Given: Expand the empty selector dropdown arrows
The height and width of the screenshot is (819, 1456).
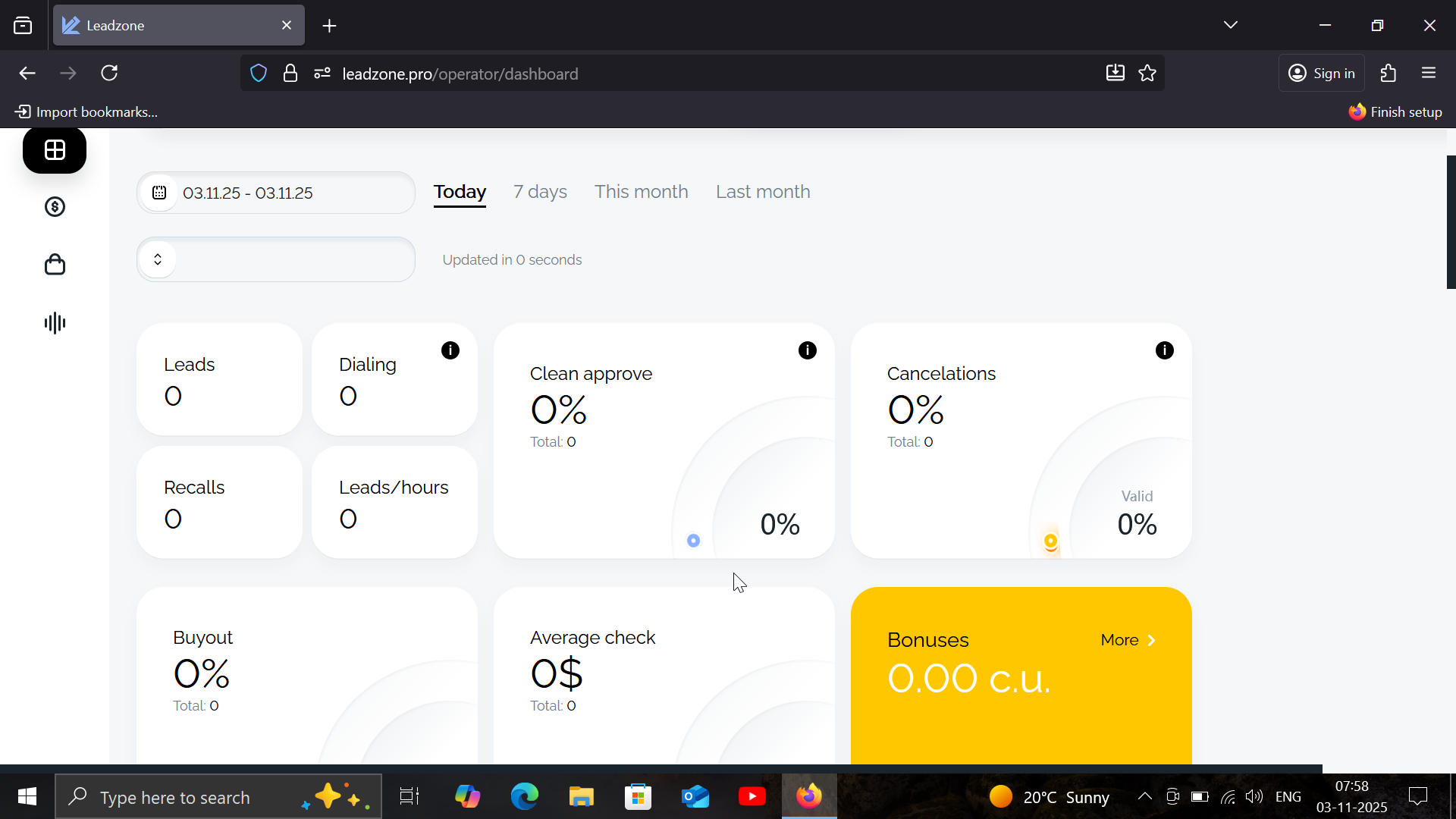Looking at the screenshot, I should coord(158,259).
